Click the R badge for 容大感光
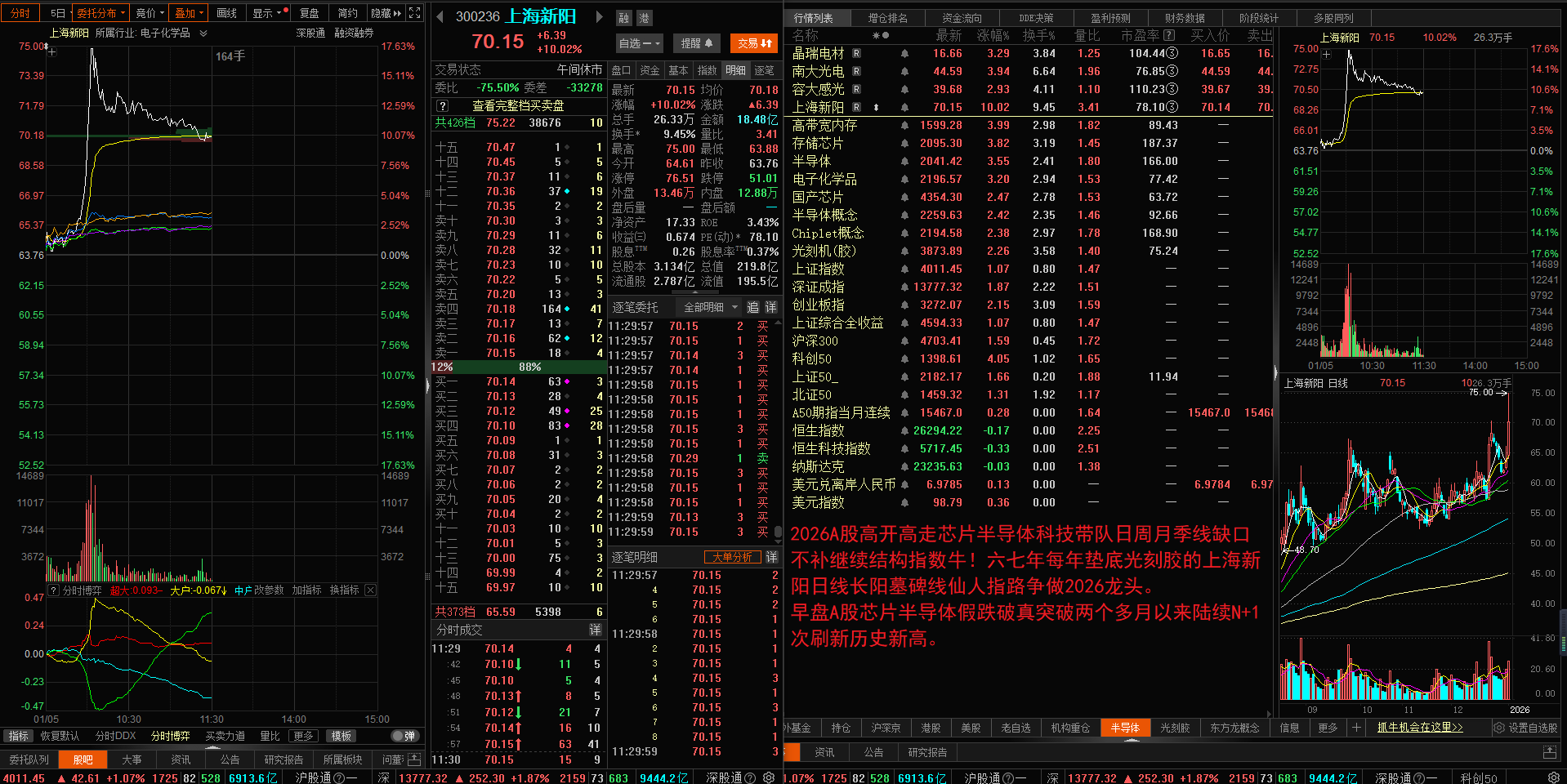Viewport: 1567px width, 784px height. [856, 89]
